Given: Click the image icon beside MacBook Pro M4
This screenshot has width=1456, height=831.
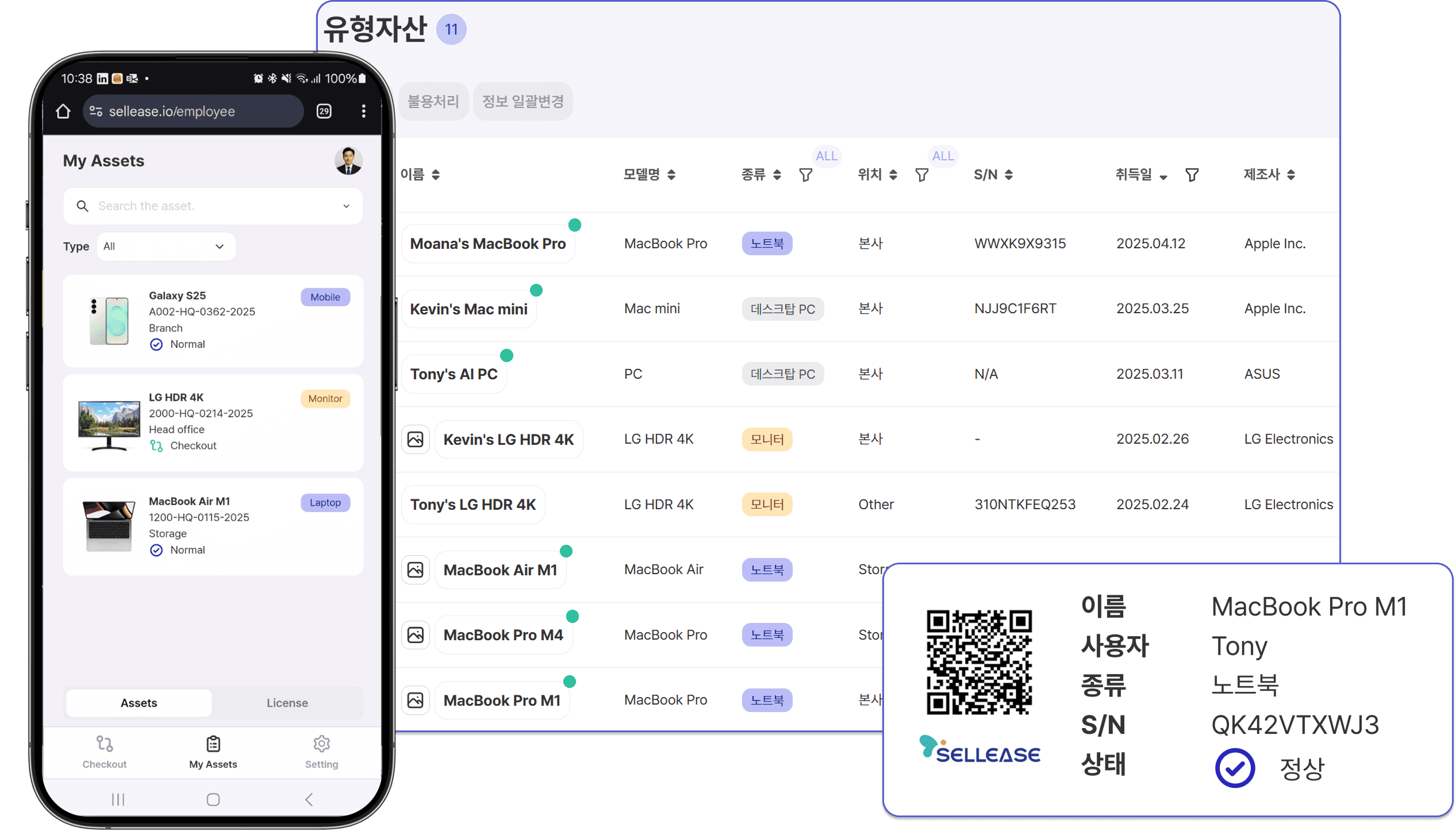Looking at the screenshot, I should pyautogui.click(x=416, y=635).
